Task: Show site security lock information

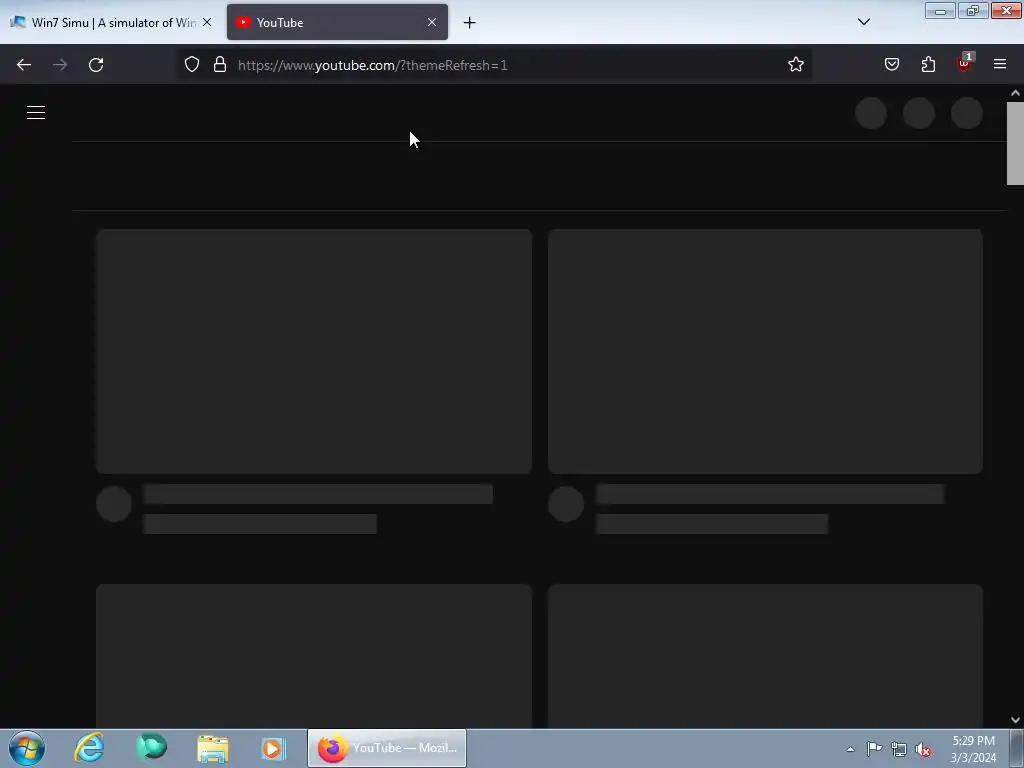Action: coord(220,65)
